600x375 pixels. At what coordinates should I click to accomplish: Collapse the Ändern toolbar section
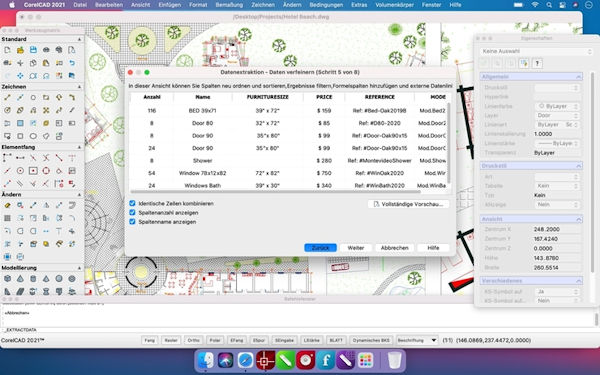coord(80,194)
